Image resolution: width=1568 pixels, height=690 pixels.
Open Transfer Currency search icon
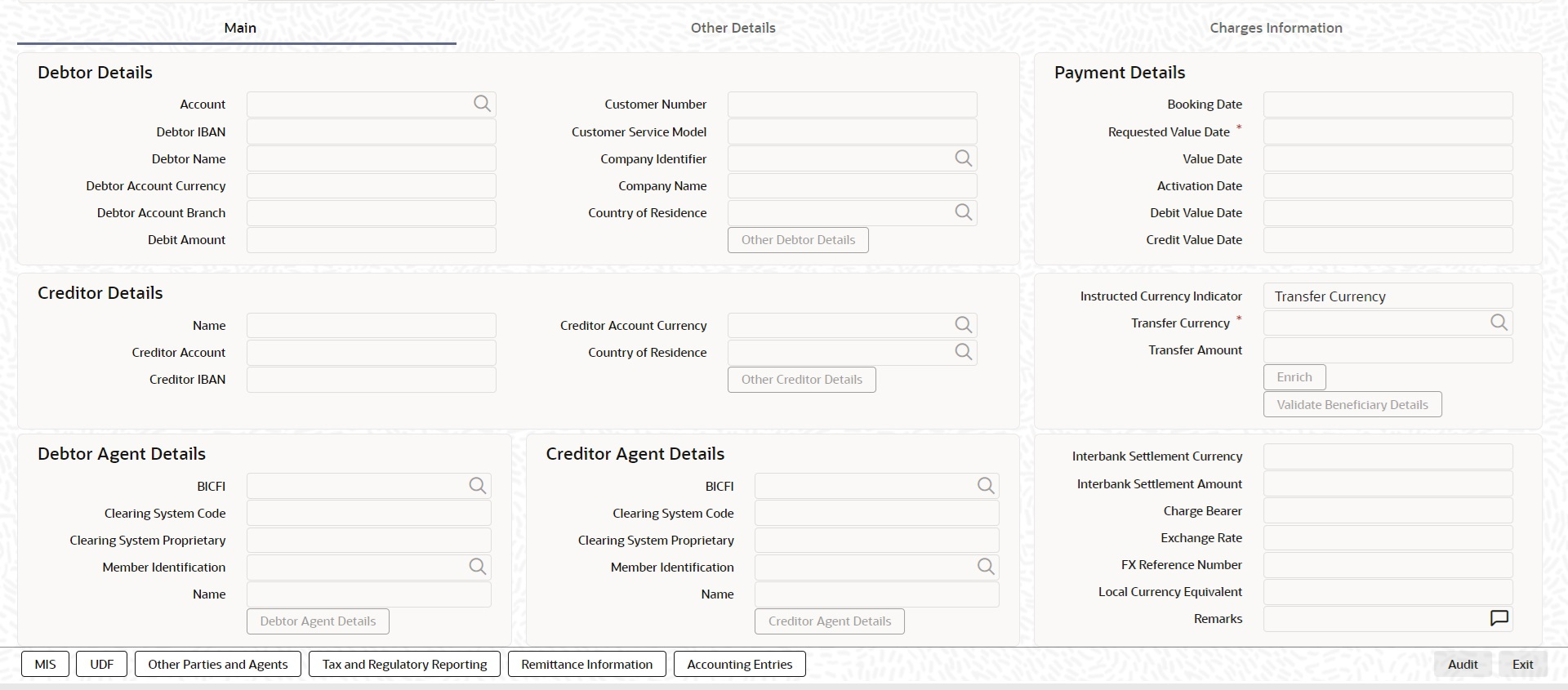(x=1499, y=323)
